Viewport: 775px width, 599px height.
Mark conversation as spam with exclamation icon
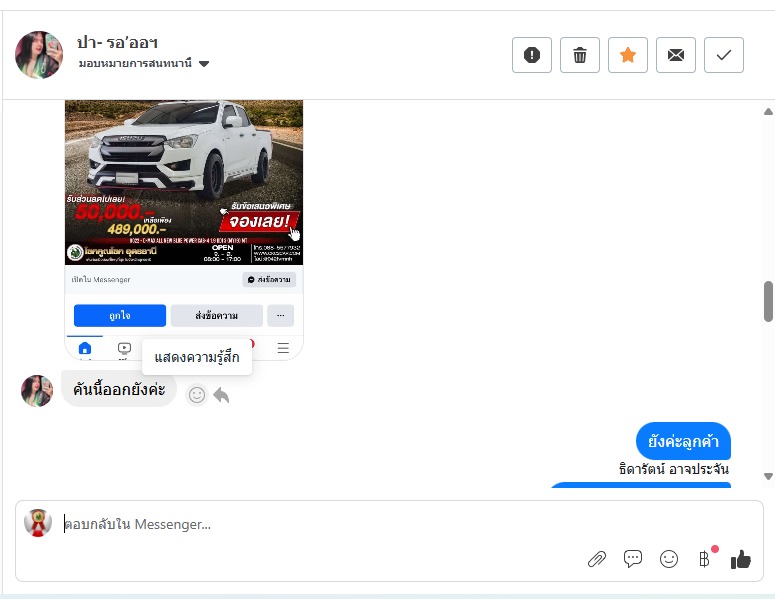(532, 55)
